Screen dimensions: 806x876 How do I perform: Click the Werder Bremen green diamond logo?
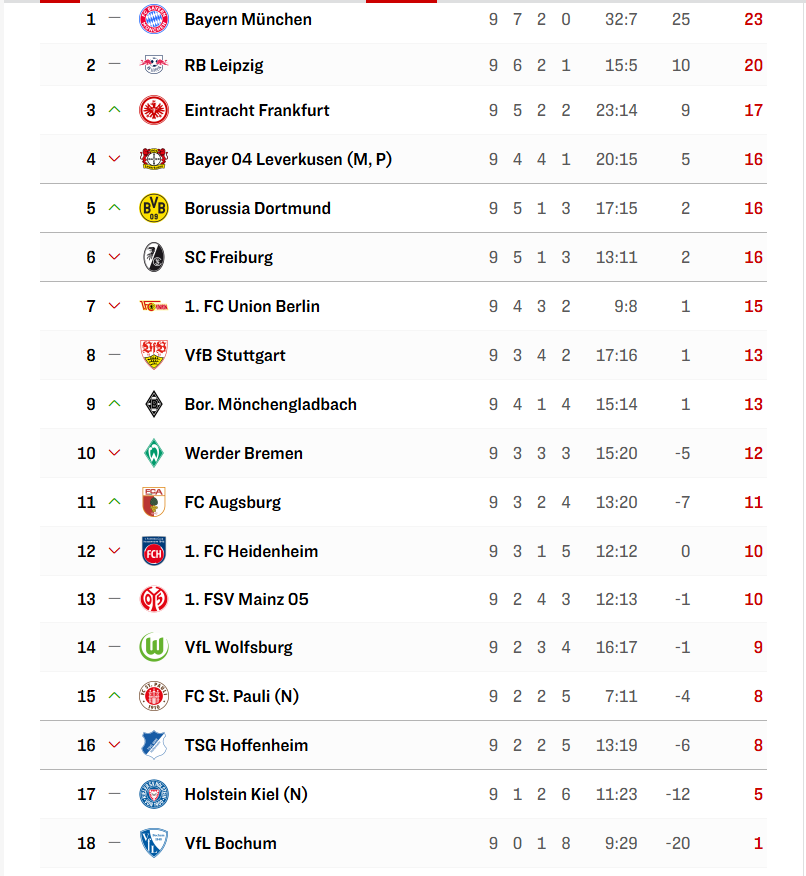point(154,453)
